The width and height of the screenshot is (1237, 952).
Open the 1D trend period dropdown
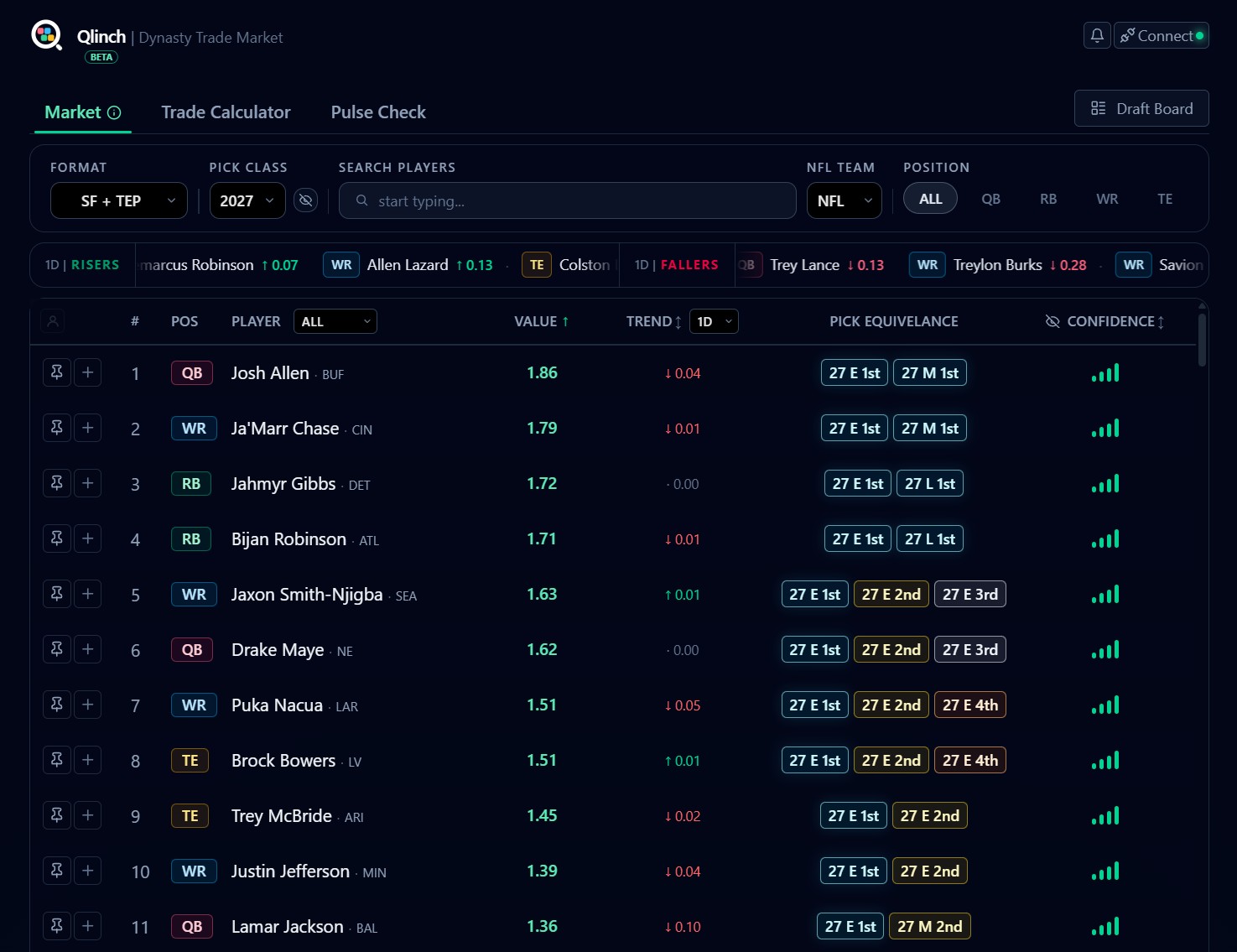pyautogui.click(x=714, y=321)
